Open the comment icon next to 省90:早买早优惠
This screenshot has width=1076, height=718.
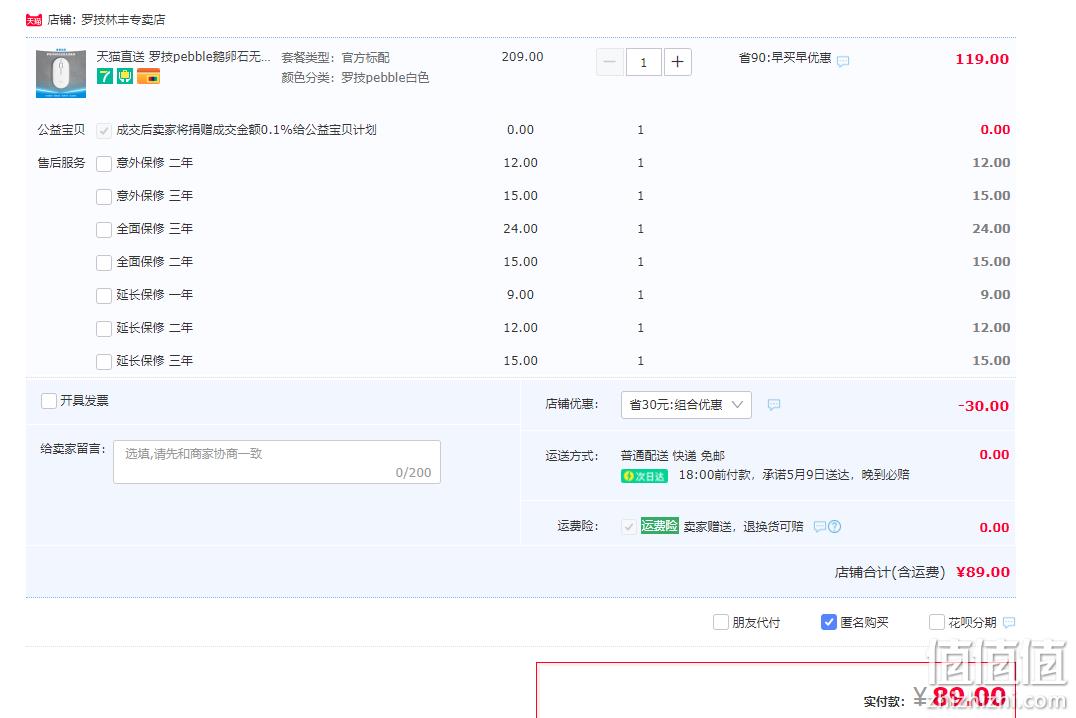[x=843, y=61]
